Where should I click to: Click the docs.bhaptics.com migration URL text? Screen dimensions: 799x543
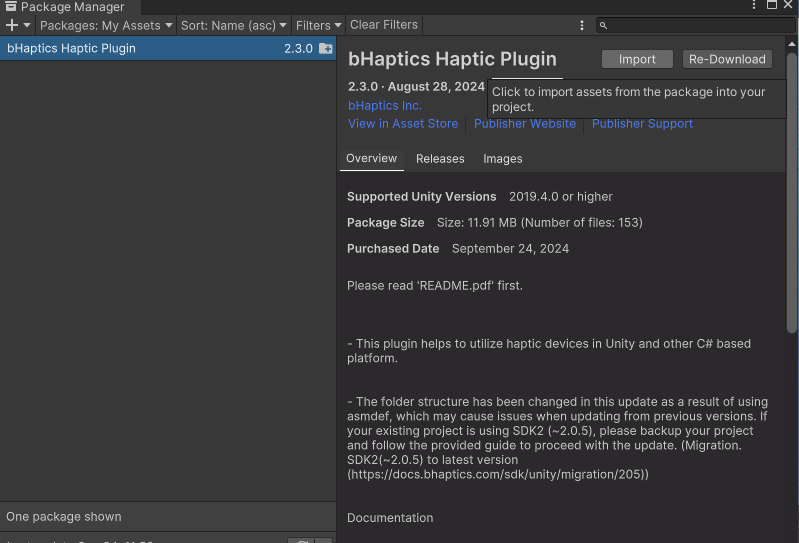click(x=498, y=474)
